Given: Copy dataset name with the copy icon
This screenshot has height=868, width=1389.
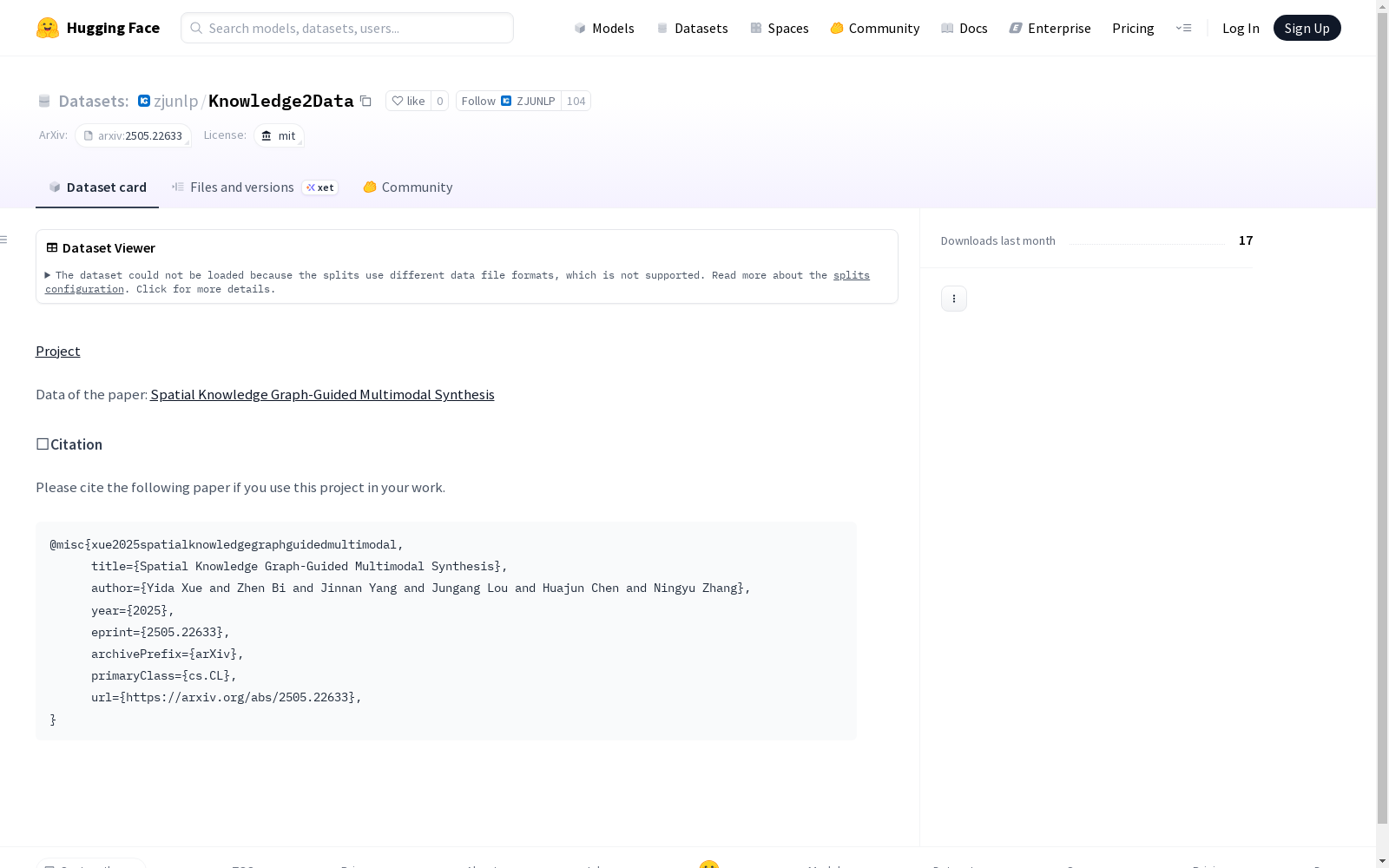Looking at the screenshot, I should pos(365,102).
